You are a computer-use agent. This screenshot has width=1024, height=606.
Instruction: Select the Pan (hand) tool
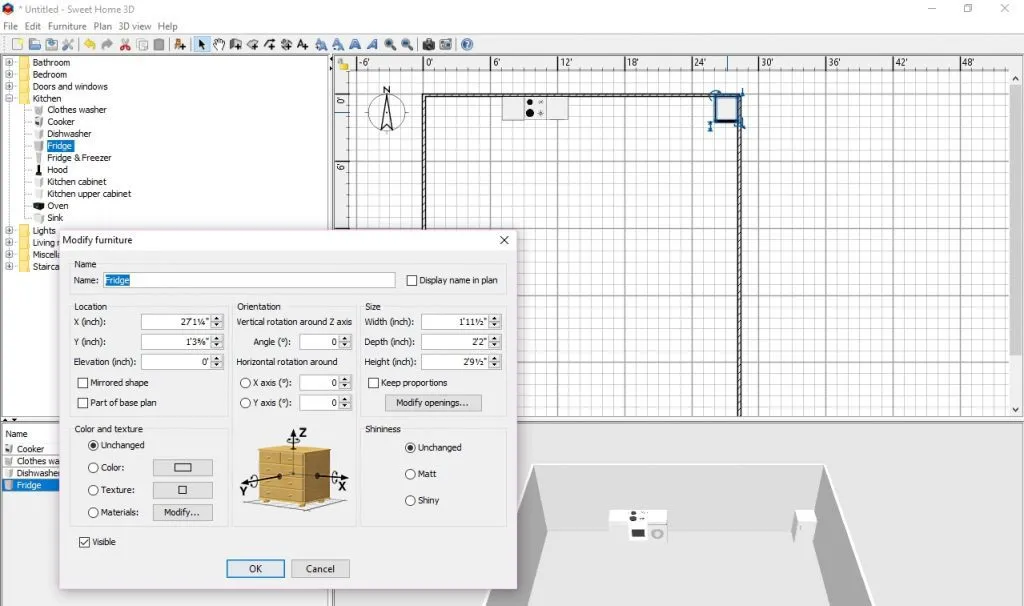coord(219,44)
